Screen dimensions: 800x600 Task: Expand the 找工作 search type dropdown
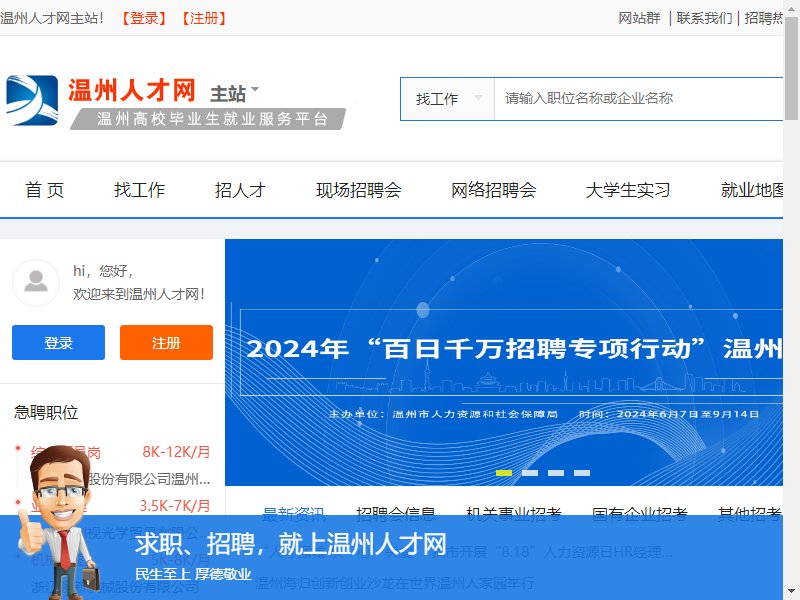[447, 98]
